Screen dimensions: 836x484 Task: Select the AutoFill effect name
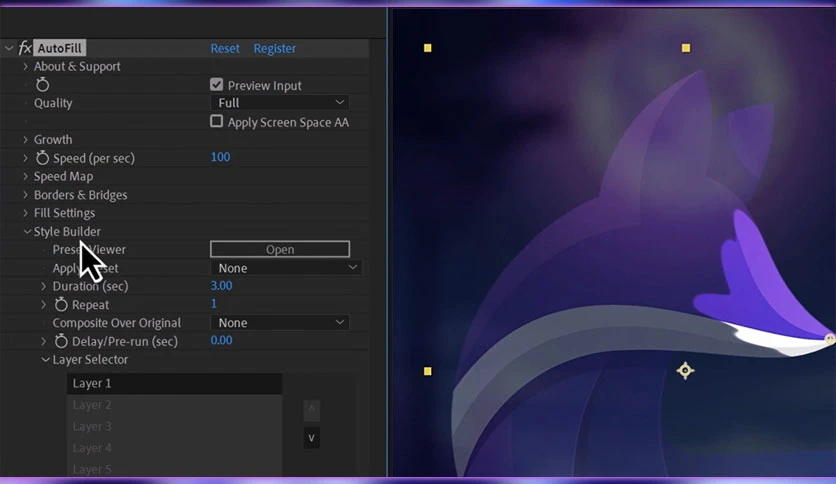tap(59, 48)
